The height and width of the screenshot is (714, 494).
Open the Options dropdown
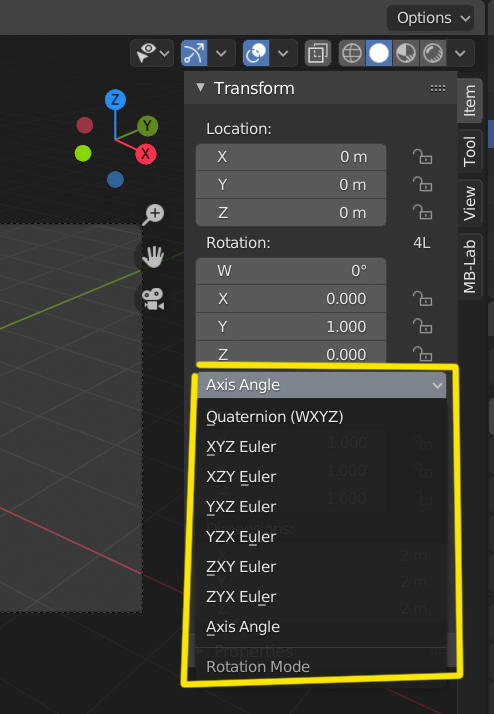click(430, 18)
